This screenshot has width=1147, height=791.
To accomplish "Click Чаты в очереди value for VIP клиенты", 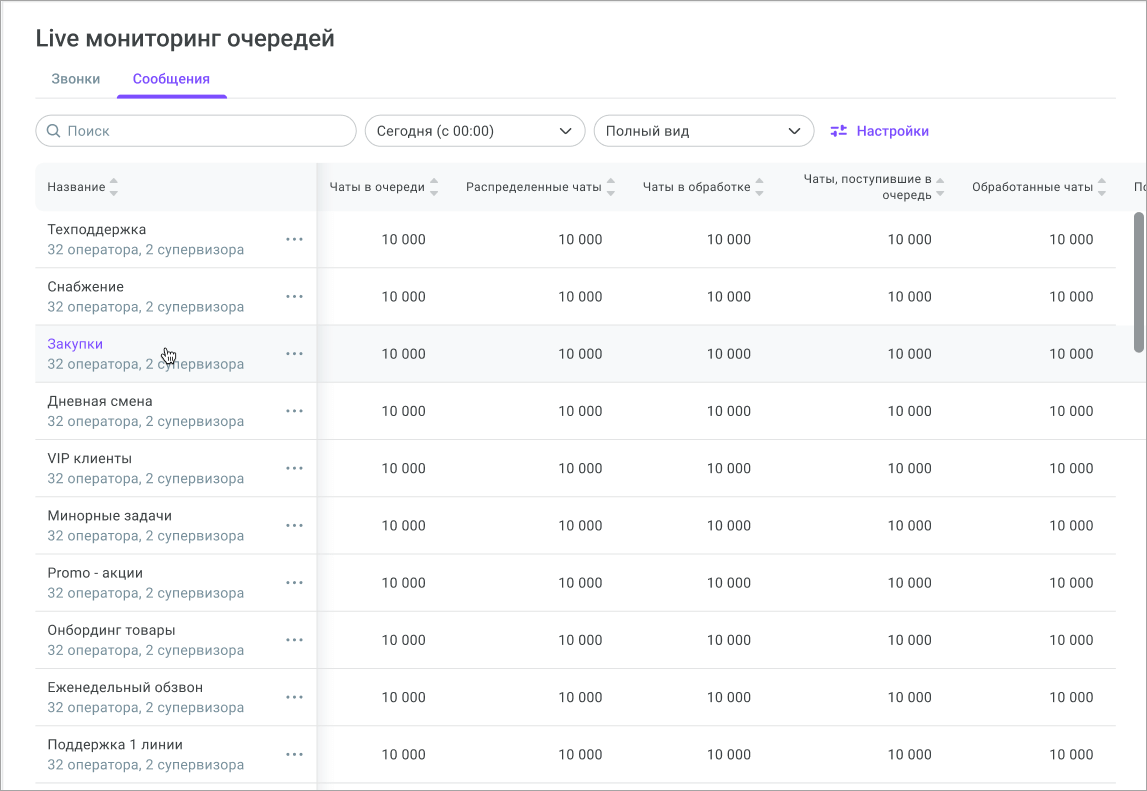I will click(x=403, y=468).
